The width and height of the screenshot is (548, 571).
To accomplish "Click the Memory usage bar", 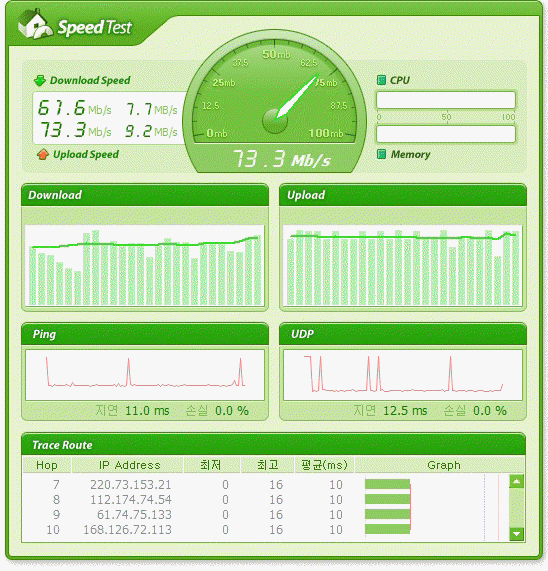I will pos(446,134).
